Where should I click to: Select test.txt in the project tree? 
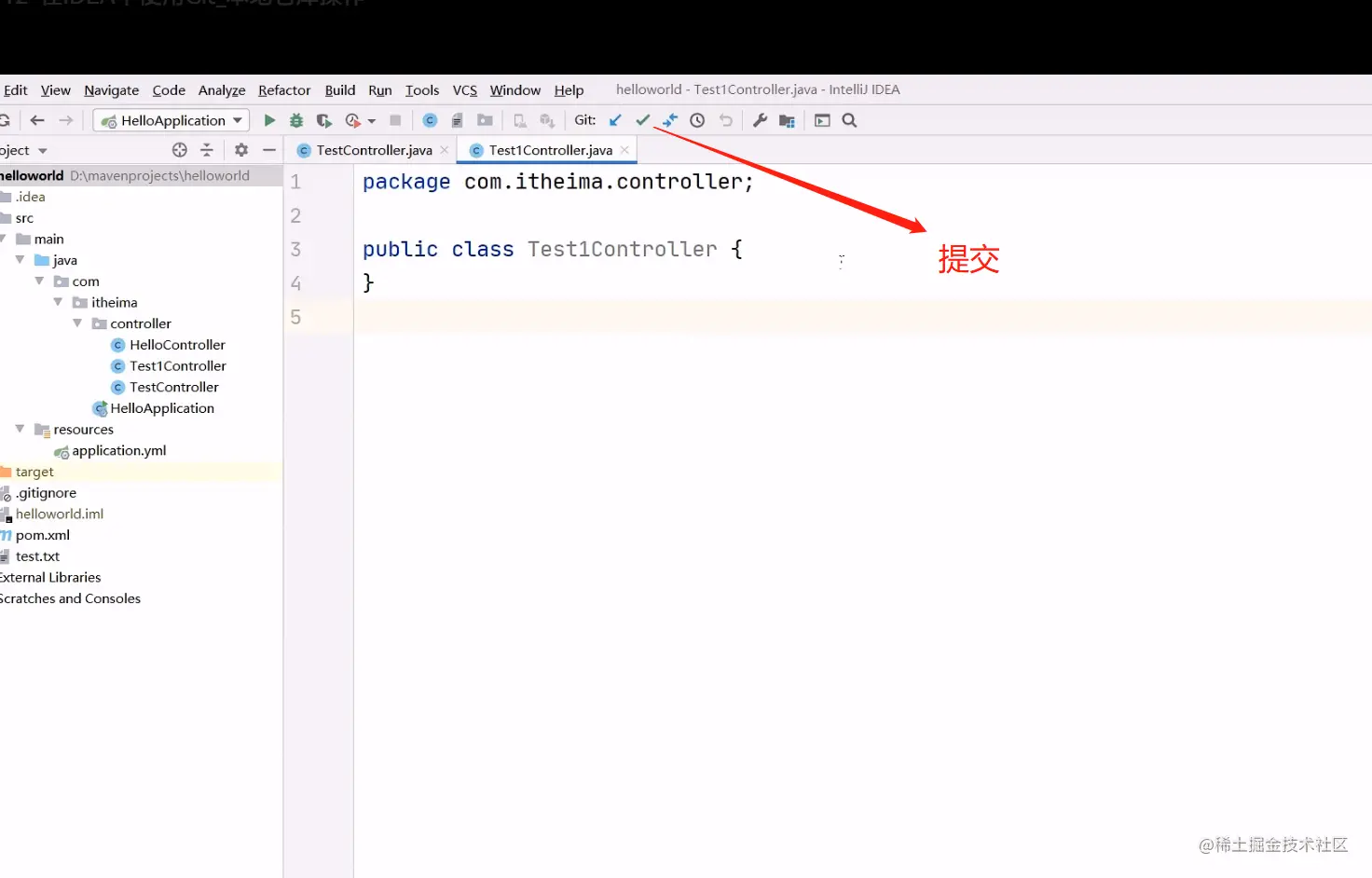37,556
